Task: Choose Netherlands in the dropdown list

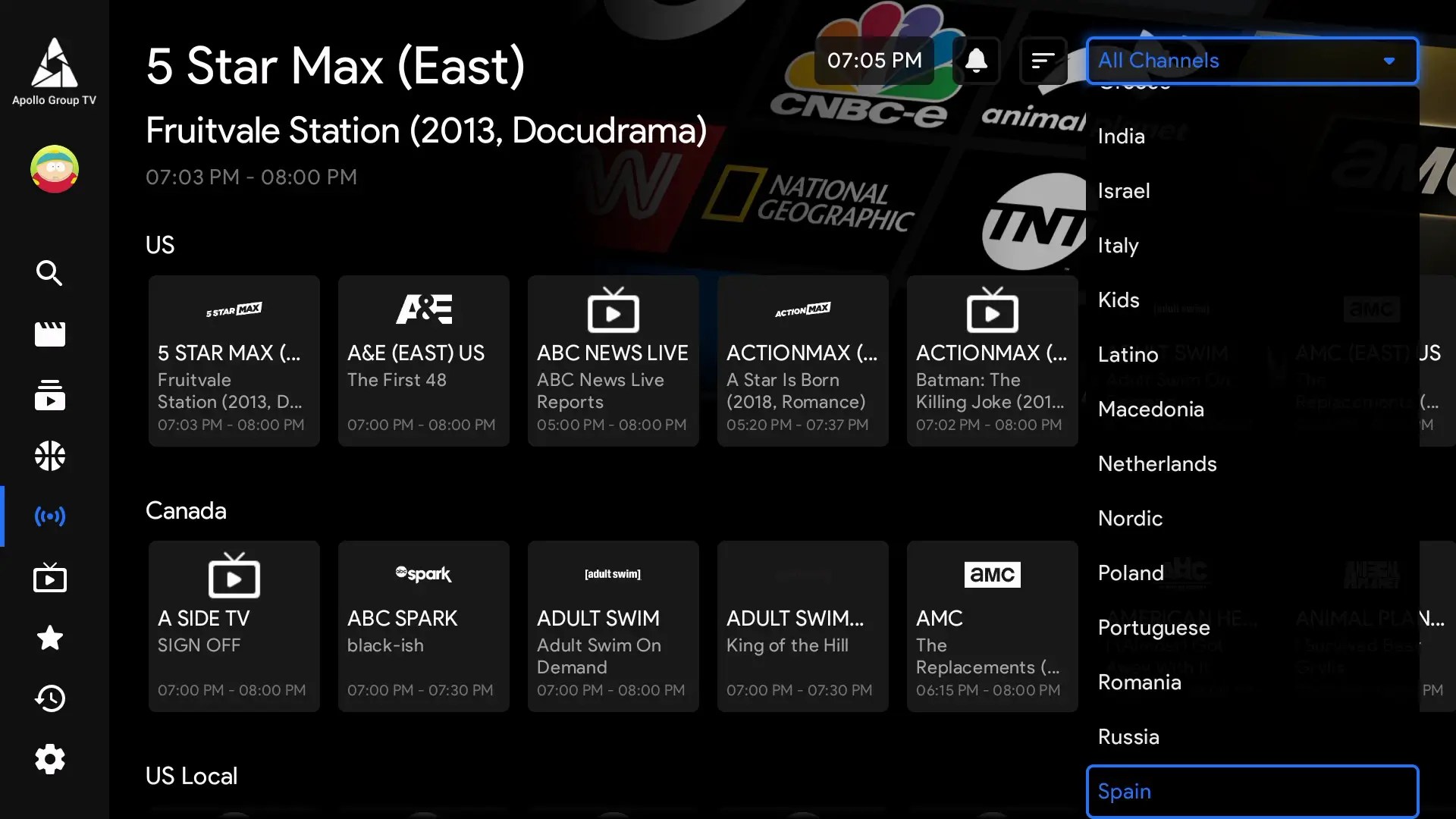Action: click(x=1252, y=464)
